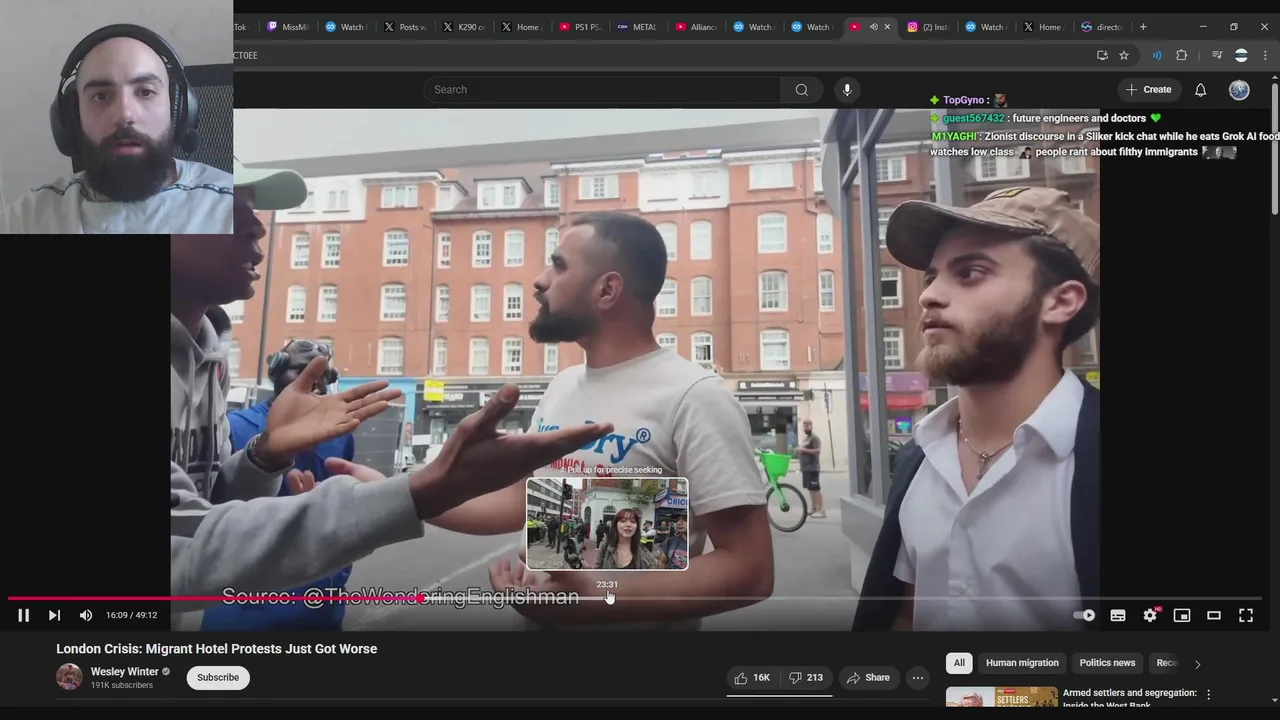Image resolution: width=1280 pixels, height=720 pixels.
Task: Open Armed settlers and segregation title
Action: [1129, 698]
